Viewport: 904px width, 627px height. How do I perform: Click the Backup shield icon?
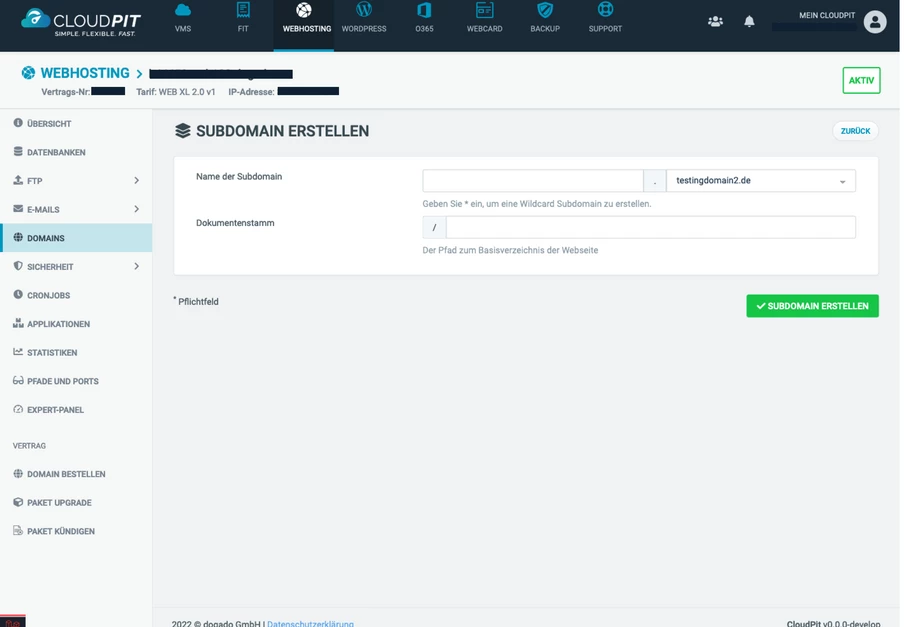point(545,11)
